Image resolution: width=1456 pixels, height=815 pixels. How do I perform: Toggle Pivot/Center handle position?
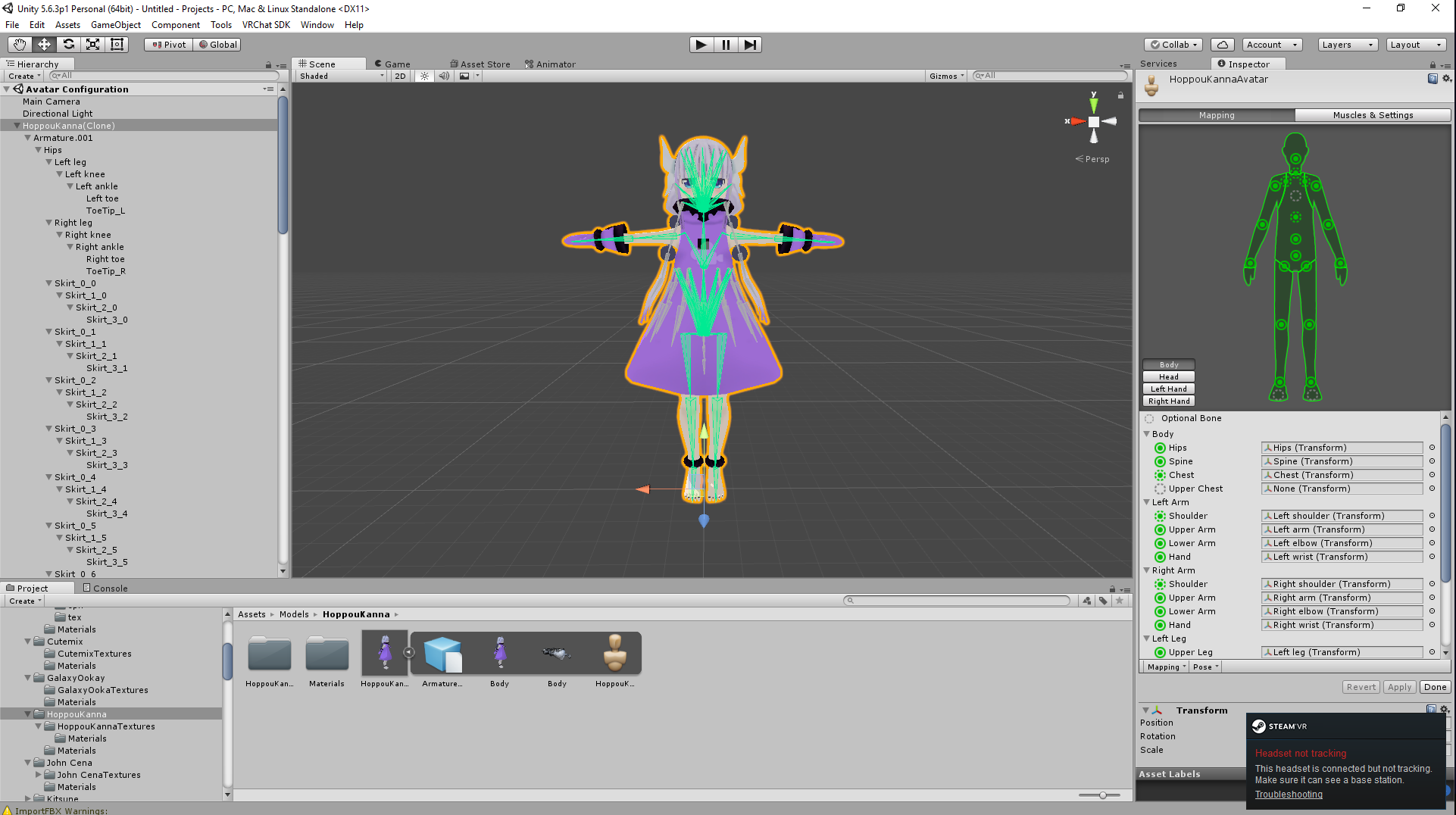point(169,45)
